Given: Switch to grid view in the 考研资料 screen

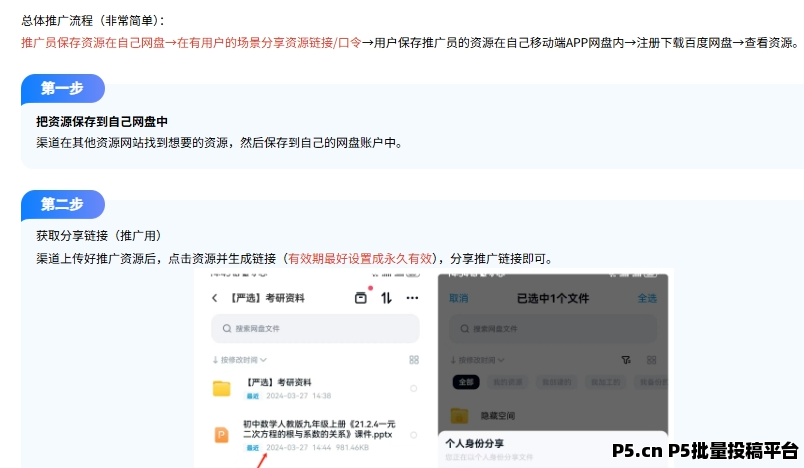Looking at the screenshot, I should pyautogui.click(x=414, y=360).
